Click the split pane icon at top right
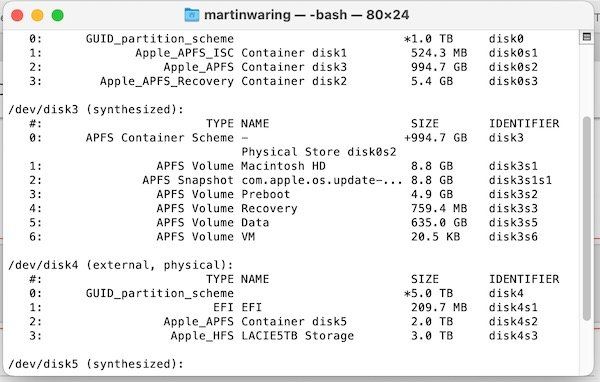Image resolution: width=600 pixels, height=382 pixels. click(x=587, y=37)
